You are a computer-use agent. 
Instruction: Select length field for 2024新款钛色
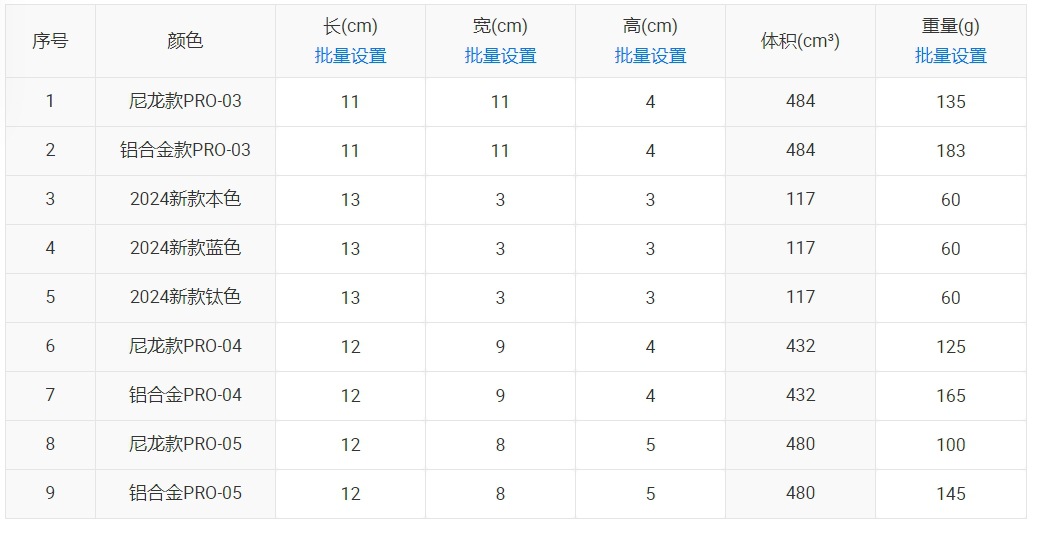[350, 298]
